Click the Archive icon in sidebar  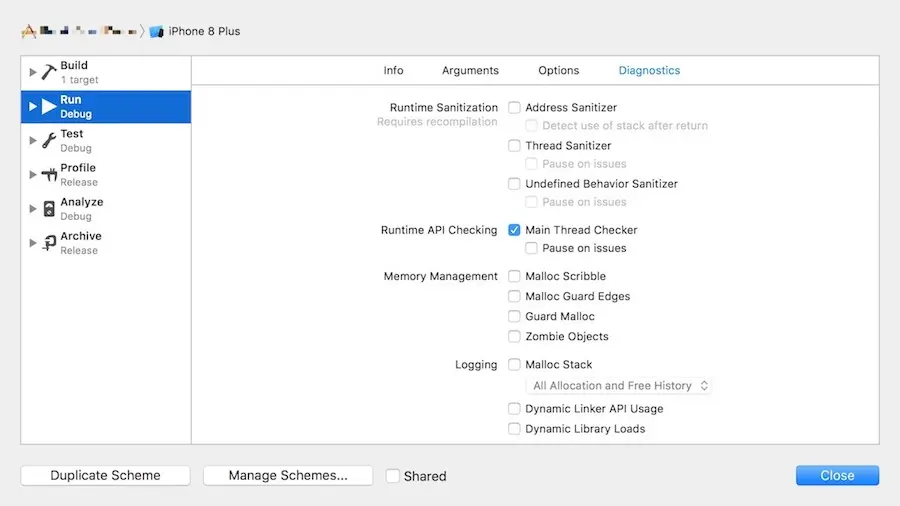point(49,242)
